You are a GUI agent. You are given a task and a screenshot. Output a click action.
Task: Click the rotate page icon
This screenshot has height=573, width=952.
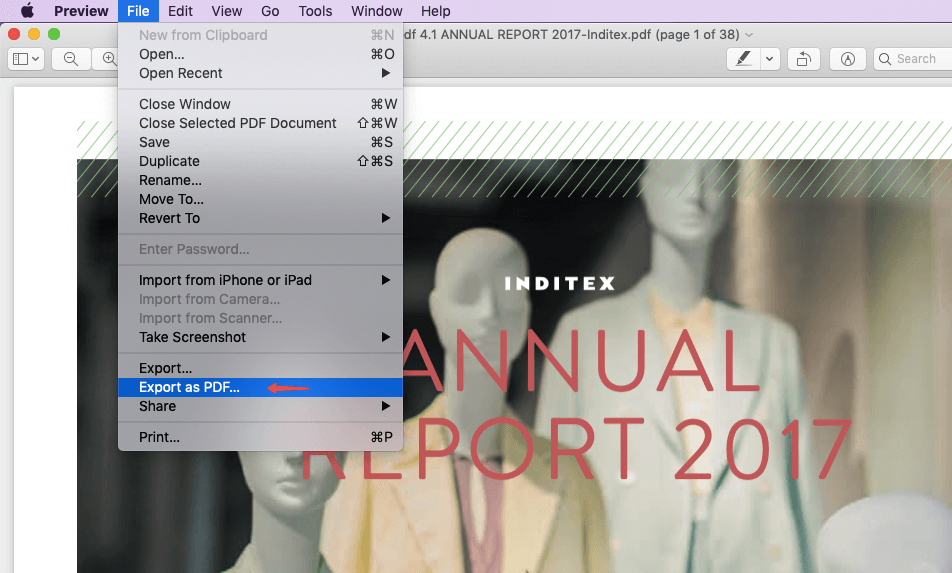tap(803, 59)
